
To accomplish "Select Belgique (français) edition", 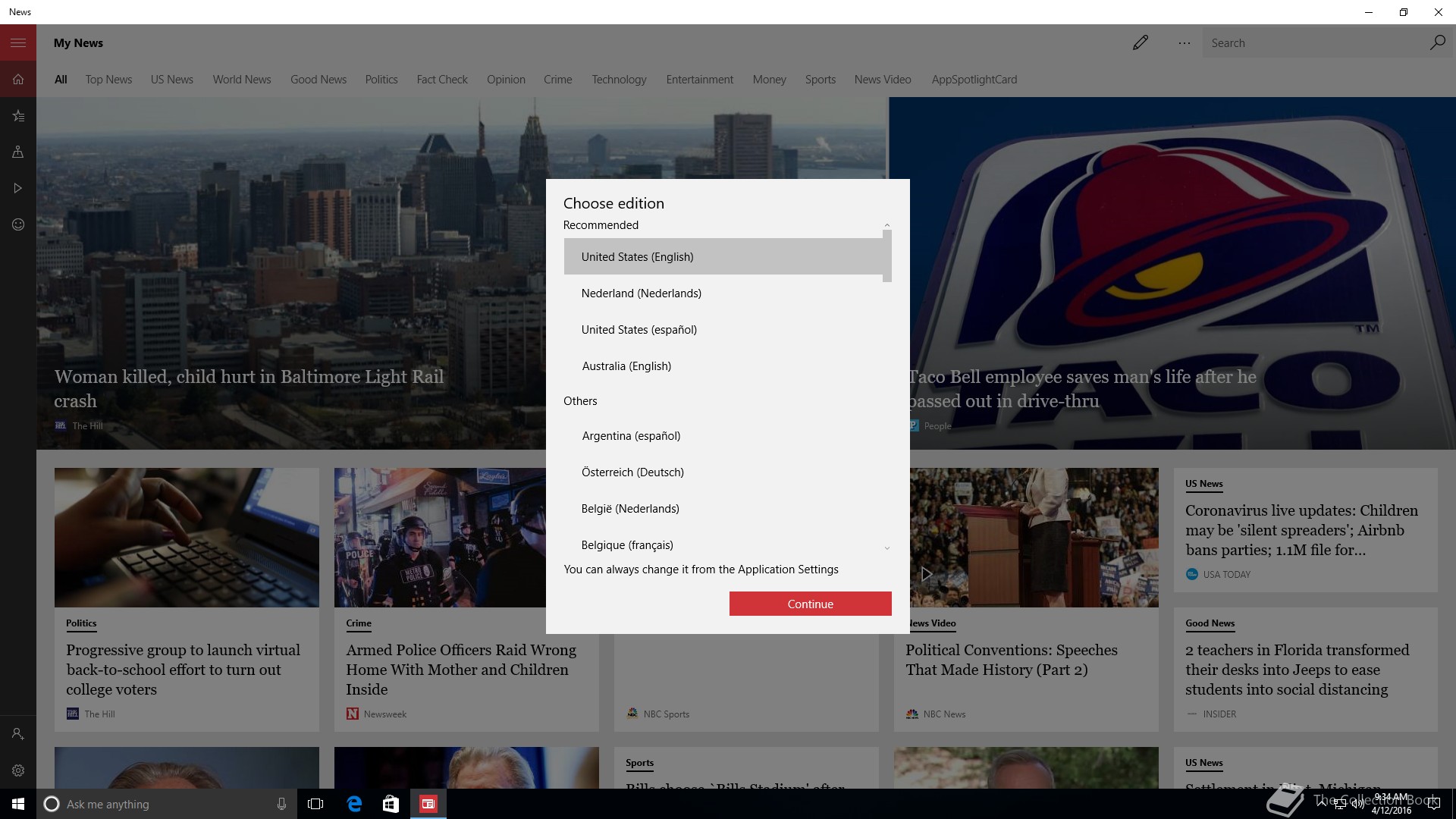I will (723, 544).
